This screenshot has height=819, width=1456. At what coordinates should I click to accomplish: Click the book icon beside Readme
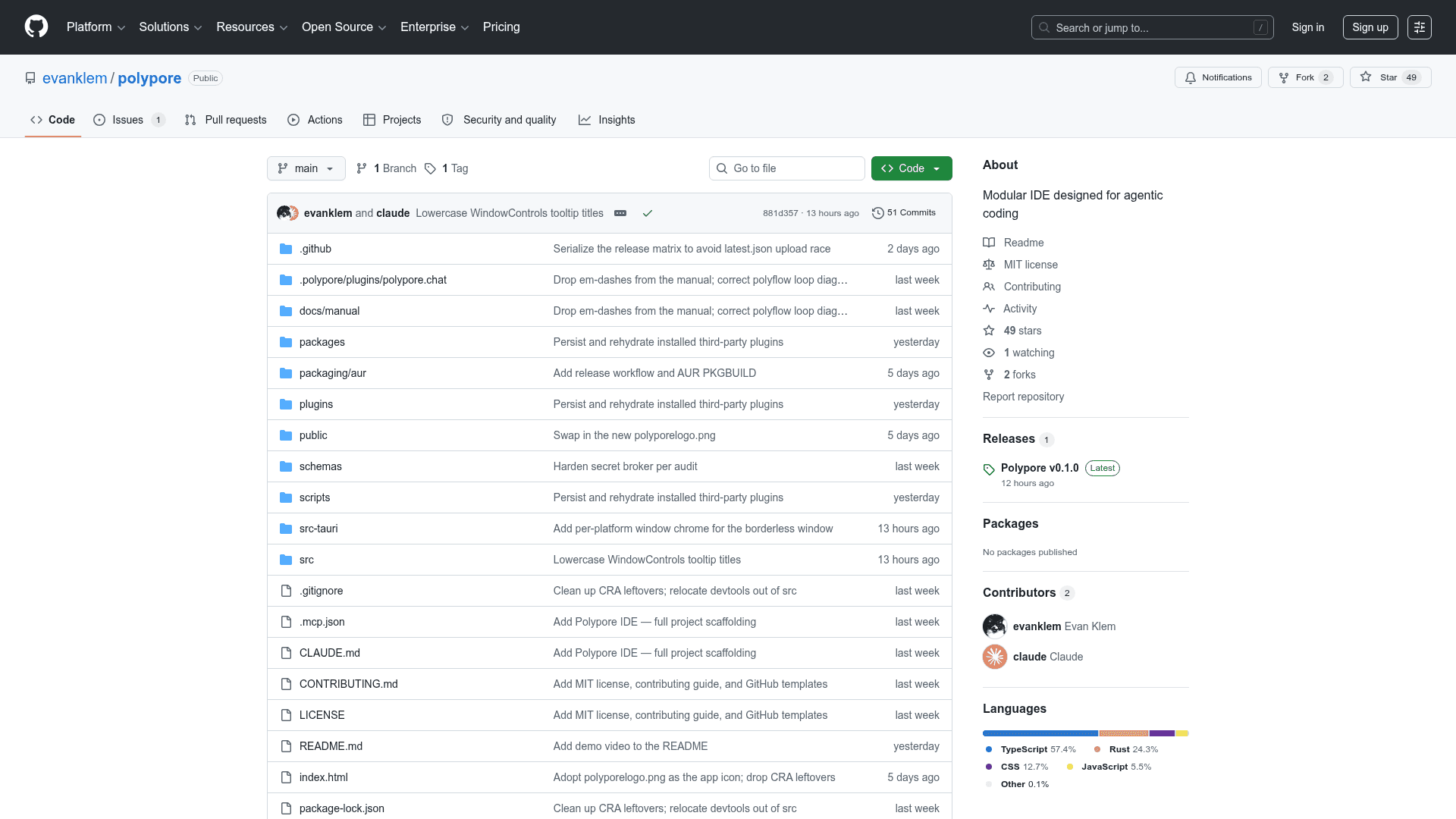[989, 243]
